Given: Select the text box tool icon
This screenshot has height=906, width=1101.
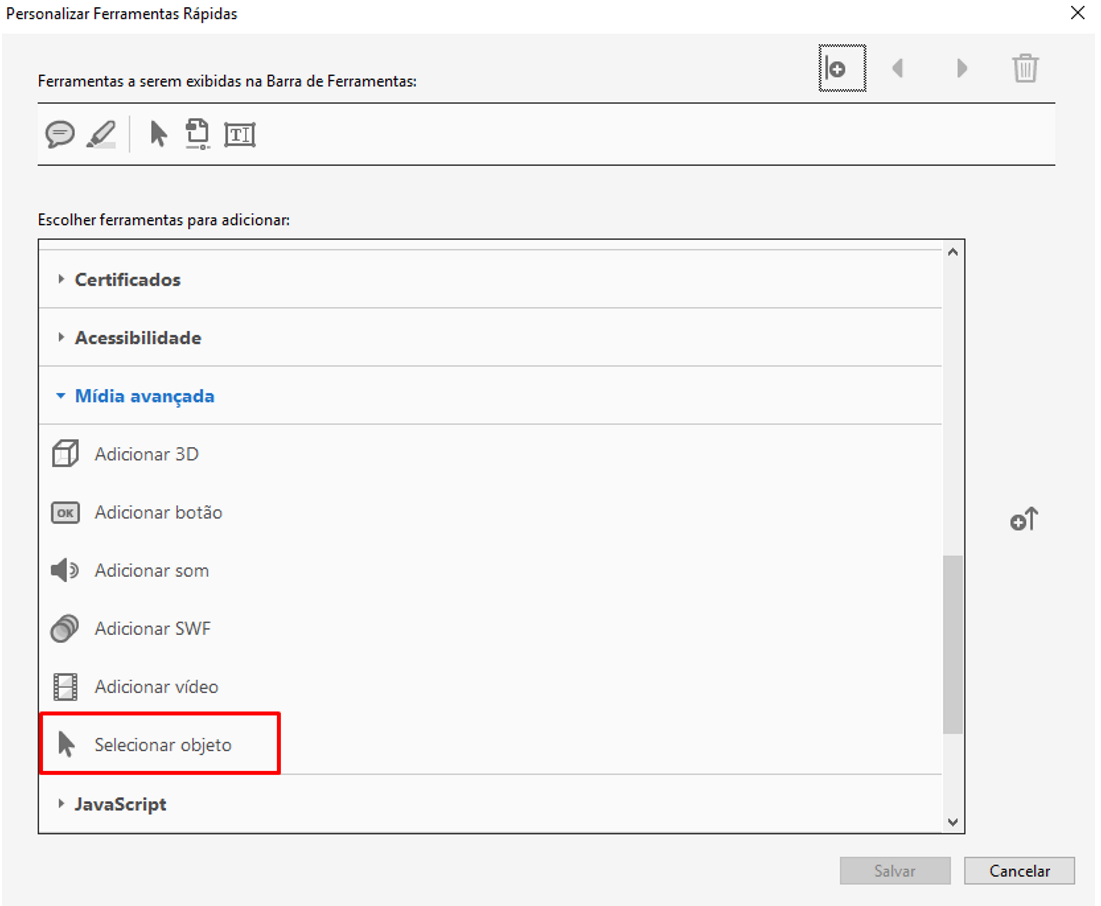Looking at the screenshot, I should [x=240, y=135].
